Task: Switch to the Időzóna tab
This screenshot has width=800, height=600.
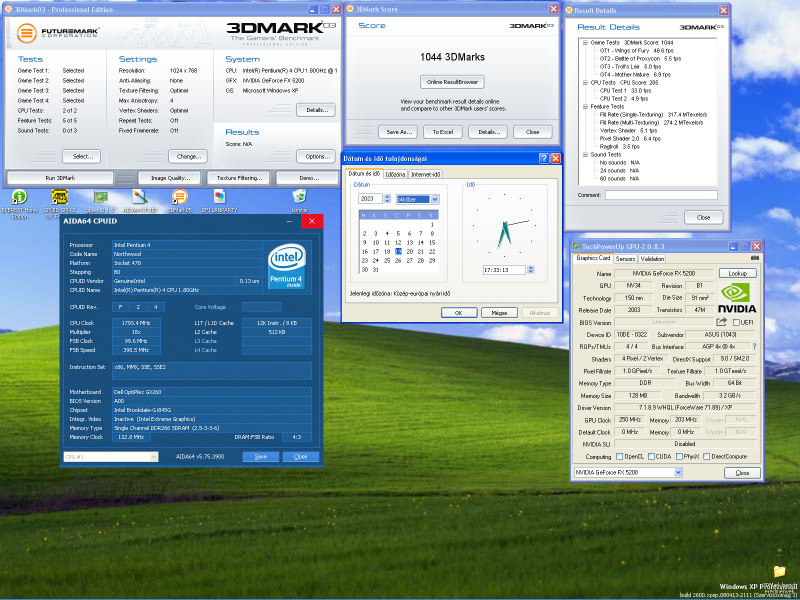Action: click(x=395, y=174)
